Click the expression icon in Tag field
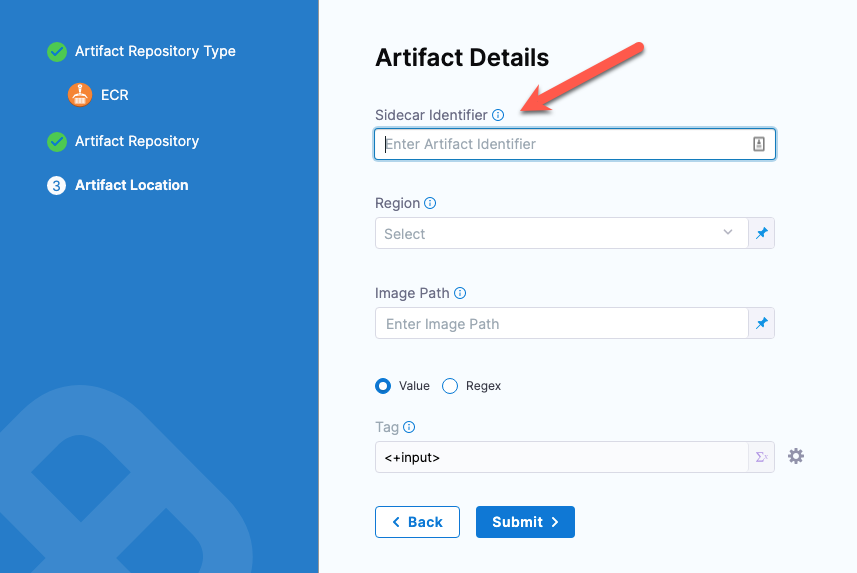 click(762, 457)
